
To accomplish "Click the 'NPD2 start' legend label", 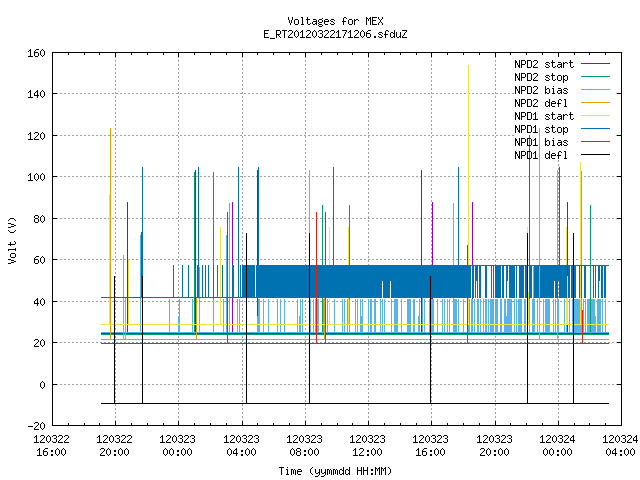I will pos(544,64).
